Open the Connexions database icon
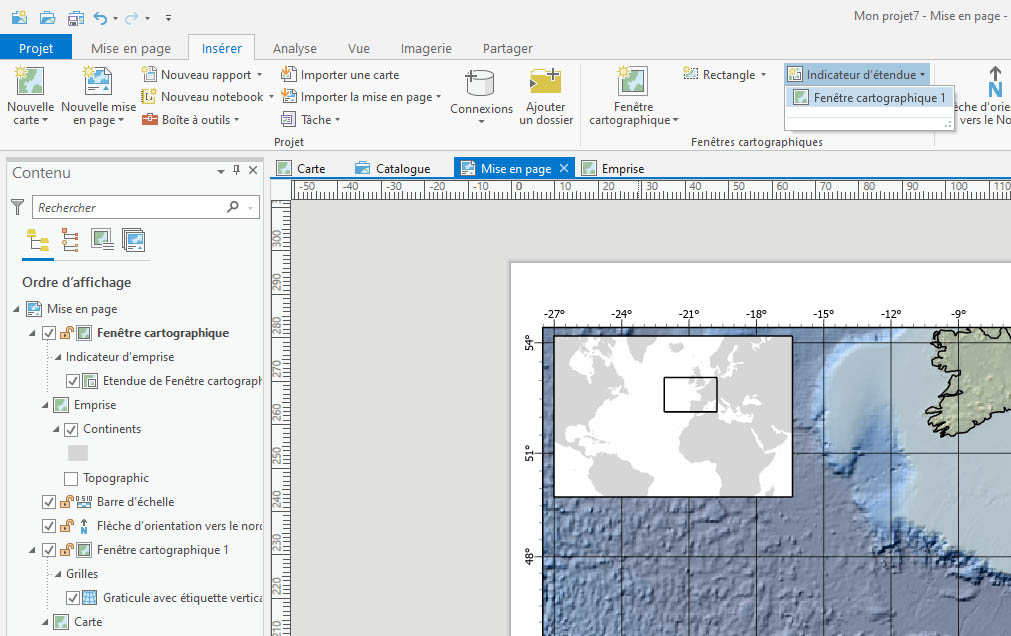The height and width of the screenshot is (636, 1011). pyautogui.click(x=481, y=83)
